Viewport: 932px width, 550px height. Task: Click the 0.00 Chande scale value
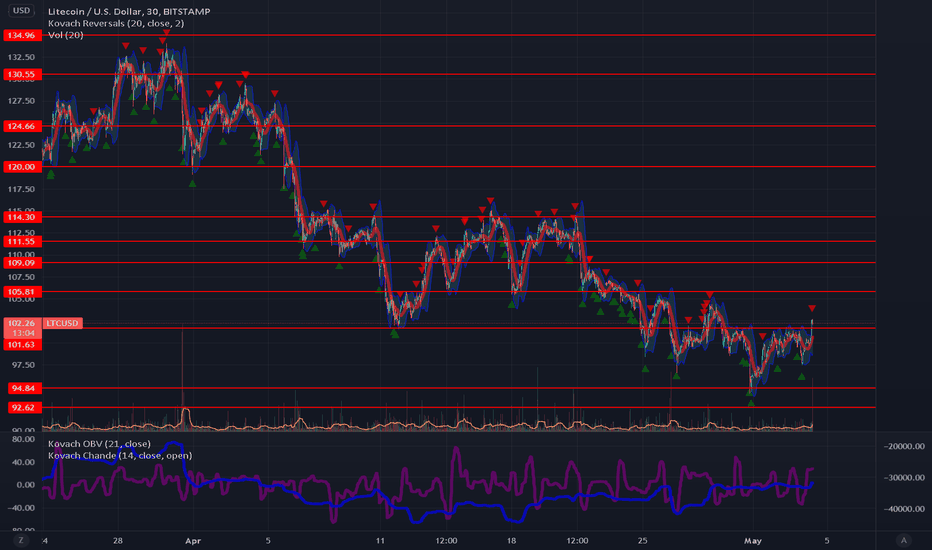pos(26,485)
